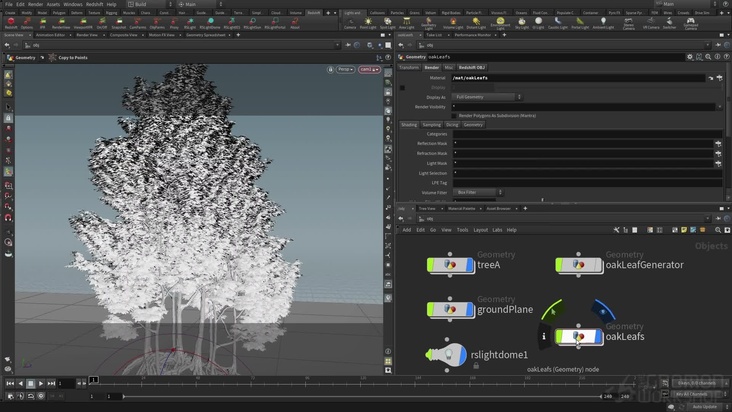Click the visibility eye ring above oakLeafs
Image resolution: width=732 pixels, height=412 pixels.
[x=603, y=311]
